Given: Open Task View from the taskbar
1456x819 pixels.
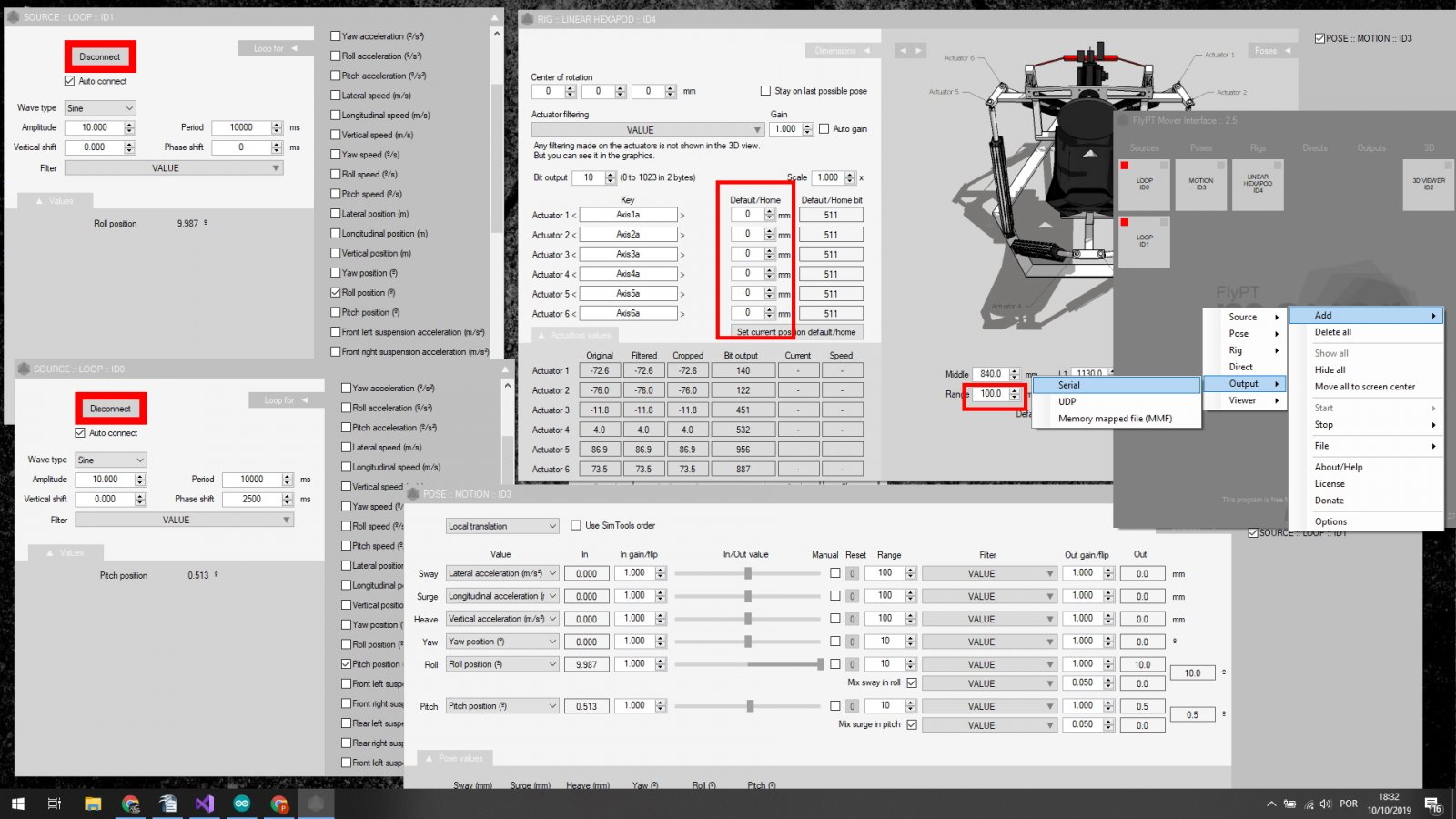Looking at the screenshot, I should click(x=55, y=804).
